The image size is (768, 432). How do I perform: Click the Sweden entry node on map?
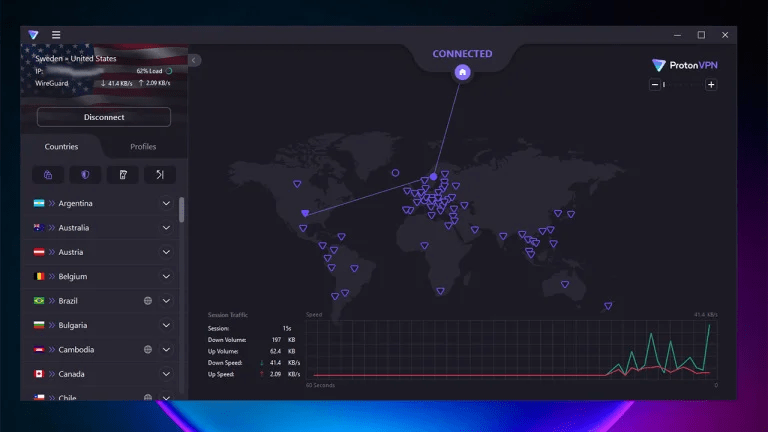click(433, 176)
